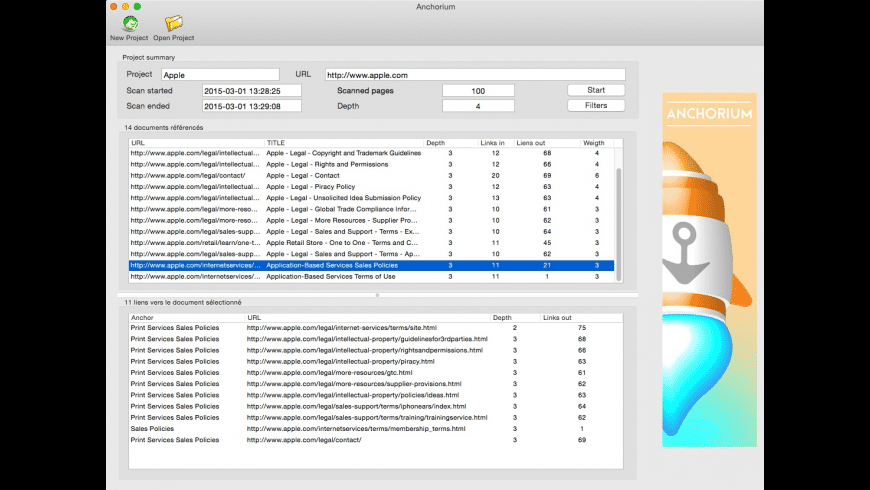Sort links by the lower URL column header
870x490 pixels.
pyautogui.click(x=368, y=317)
